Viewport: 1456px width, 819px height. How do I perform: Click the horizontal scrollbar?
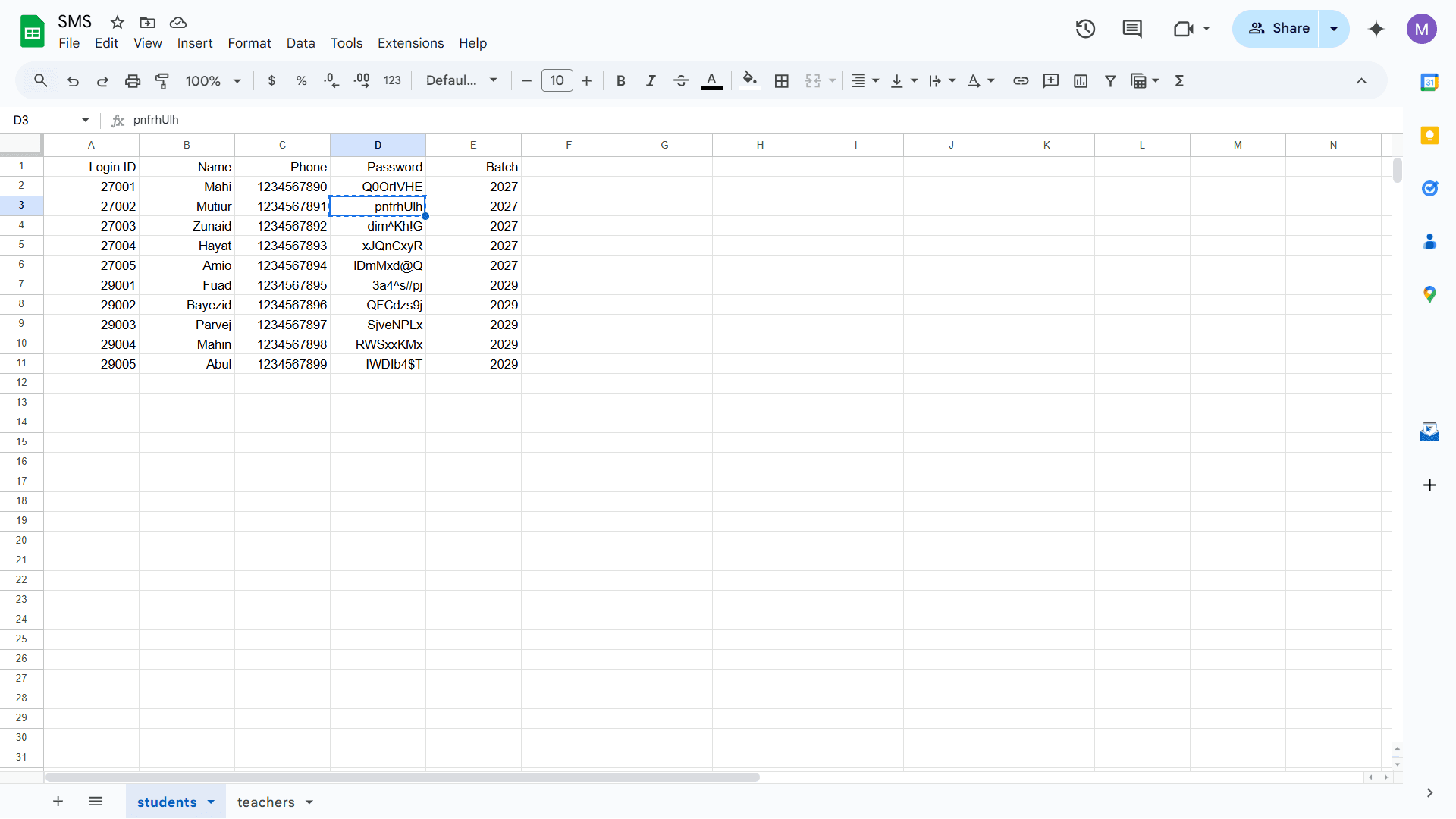click(402, 777)
